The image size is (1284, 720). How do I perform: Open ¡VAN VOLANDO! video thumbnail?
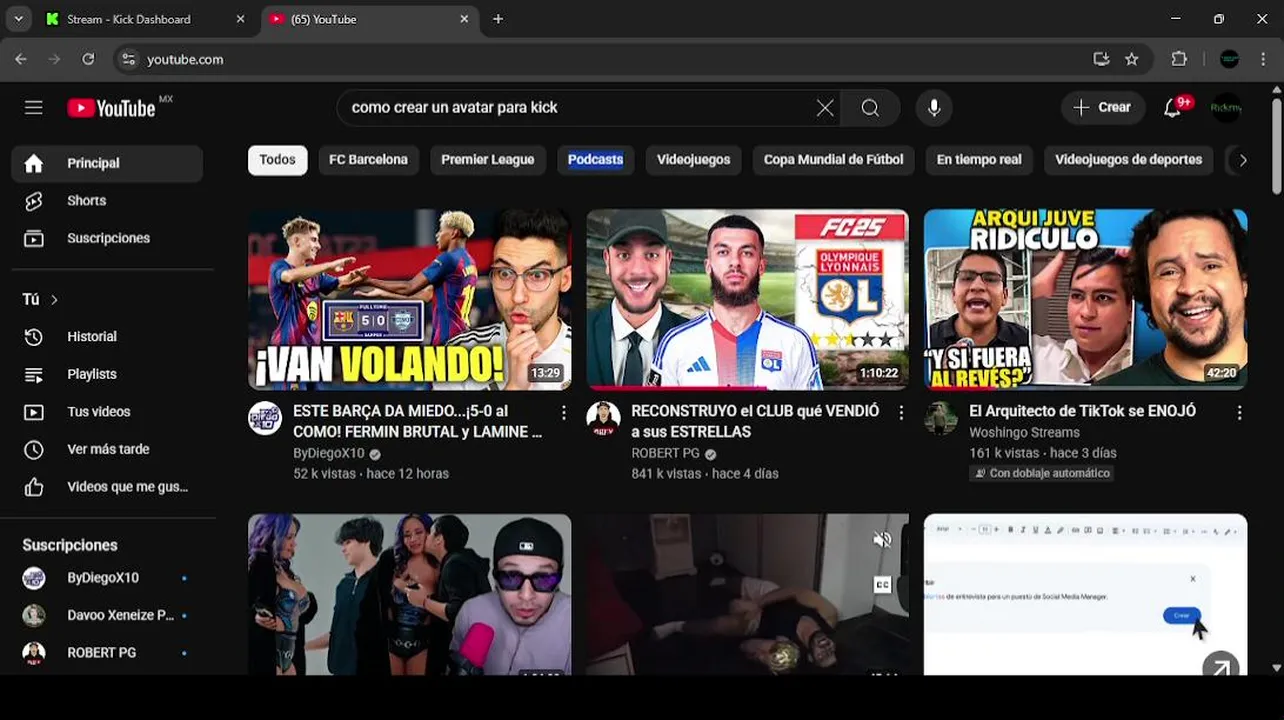410,299
